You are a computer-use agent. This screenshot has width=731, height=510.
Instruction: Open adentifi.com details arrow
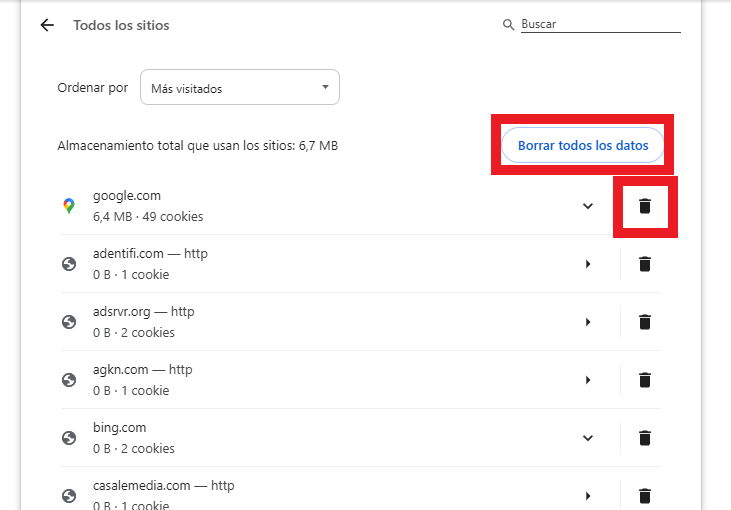pos(588,264)
